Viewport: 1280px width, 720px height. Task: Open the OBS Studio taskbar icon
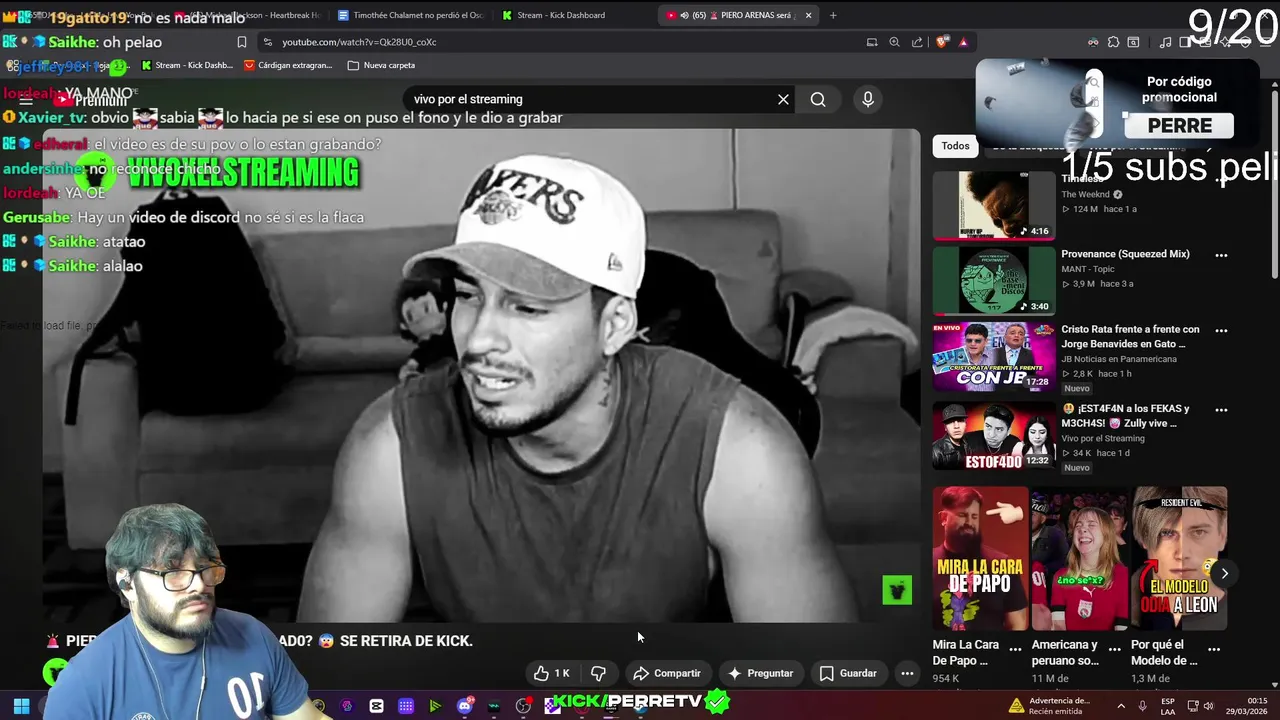(523, 706)
